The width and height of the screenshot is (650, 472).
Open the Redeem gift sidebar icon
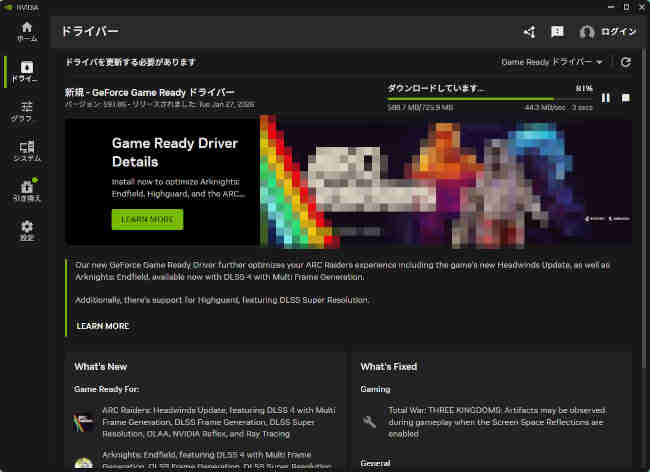[27, 190]
